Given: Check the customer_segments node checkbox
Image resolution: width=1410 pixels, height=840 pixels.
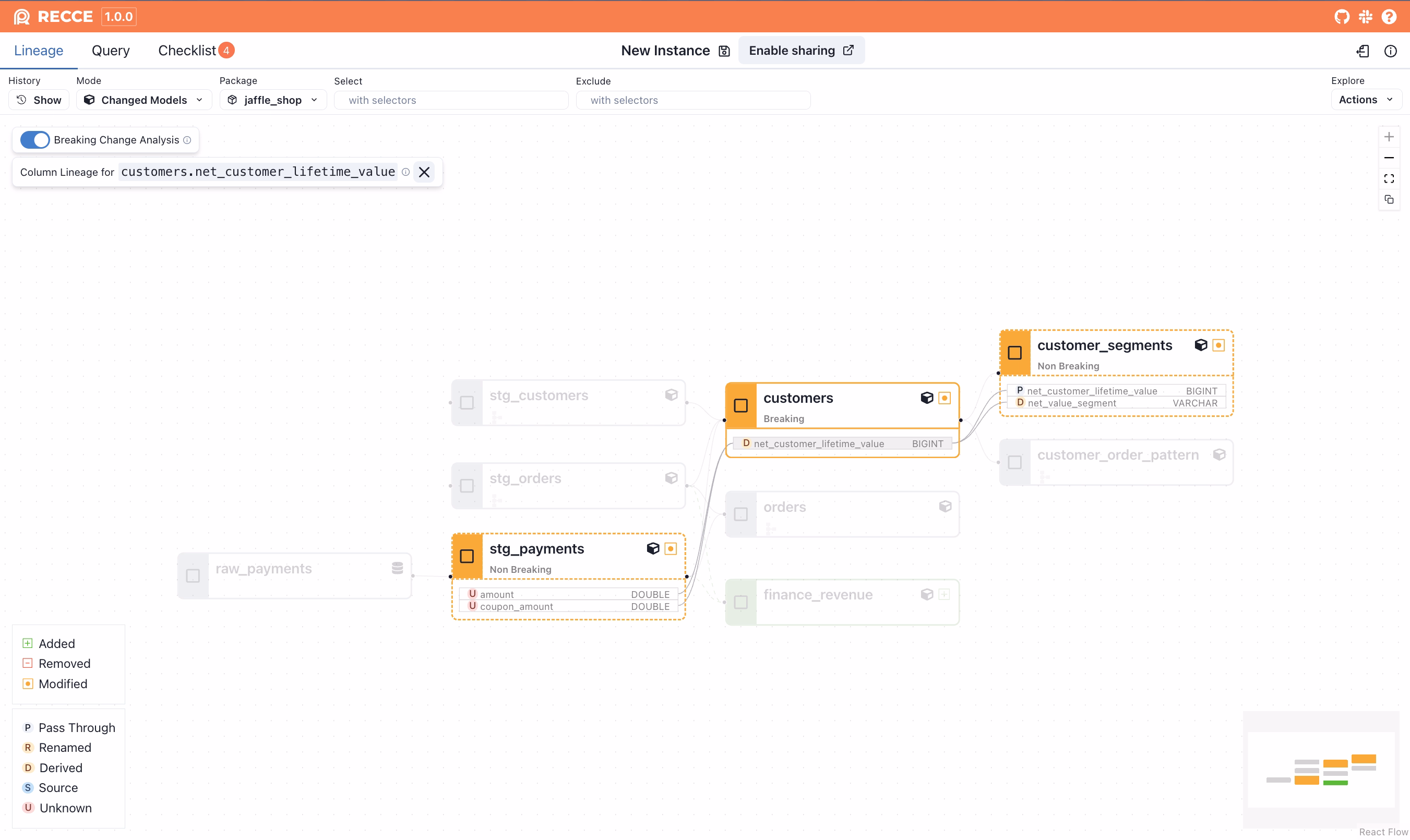Looking at the screenshot, I should click(1014, 353).
